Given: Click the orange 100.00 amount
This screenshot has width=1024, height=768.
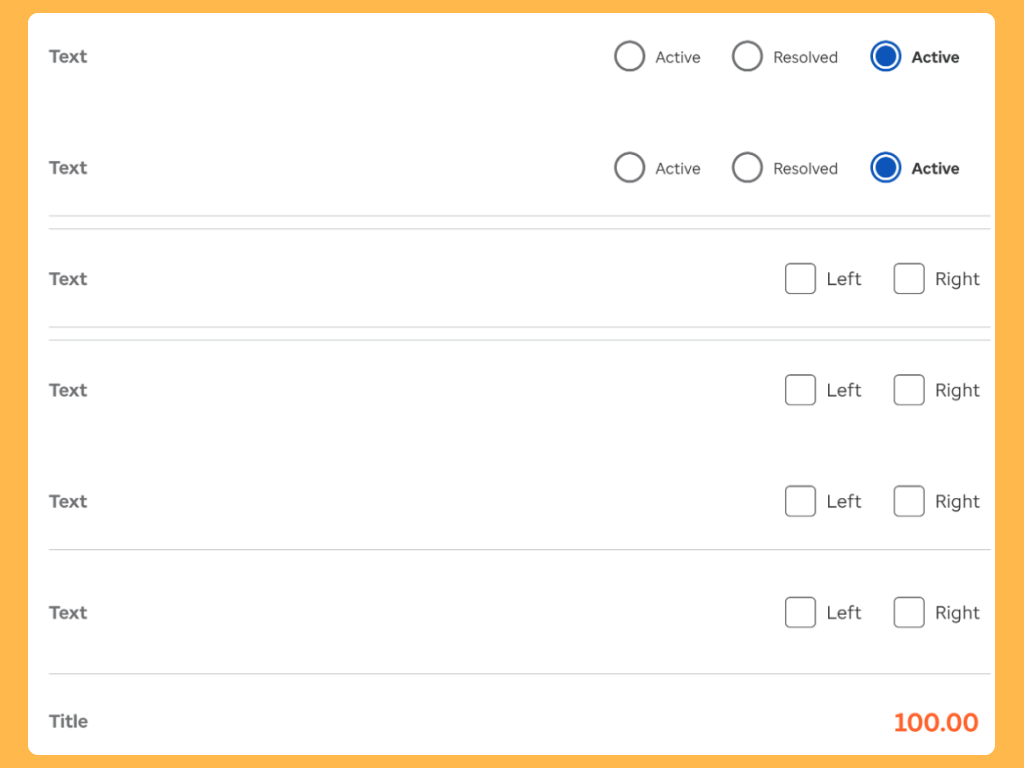Looking at the screenshot, I should pyautogui.click(x=935, y=722).
